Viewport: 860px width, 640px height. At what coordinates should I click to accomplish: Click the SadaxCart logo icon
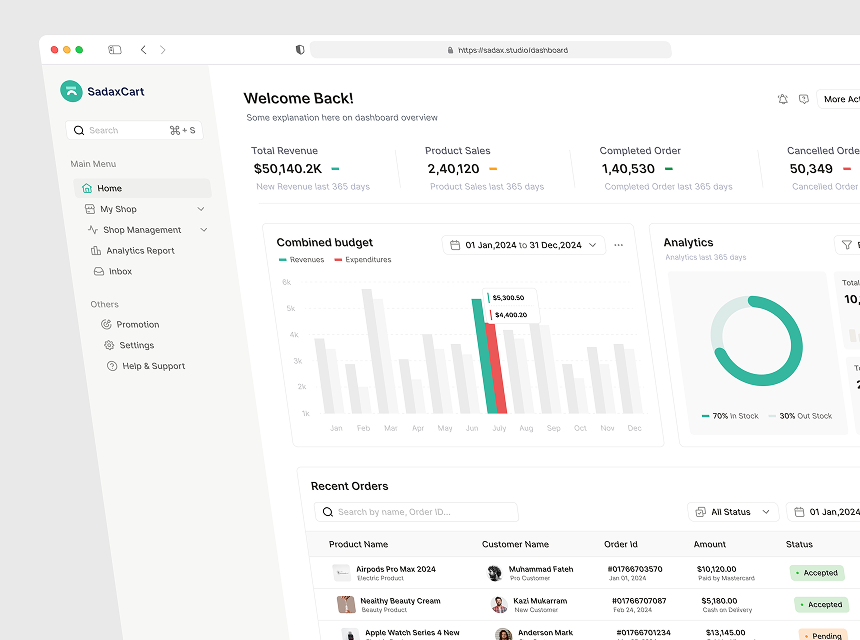71,91
